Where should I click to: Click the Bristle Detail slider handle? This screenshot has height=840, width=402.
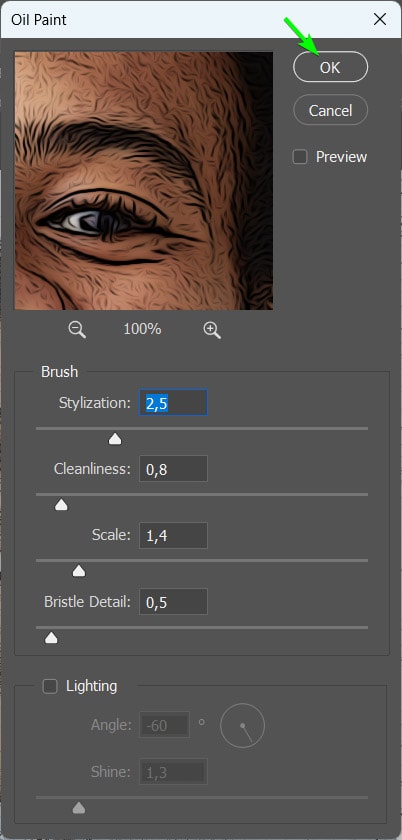pyautogui.click(x=51, y=638)
